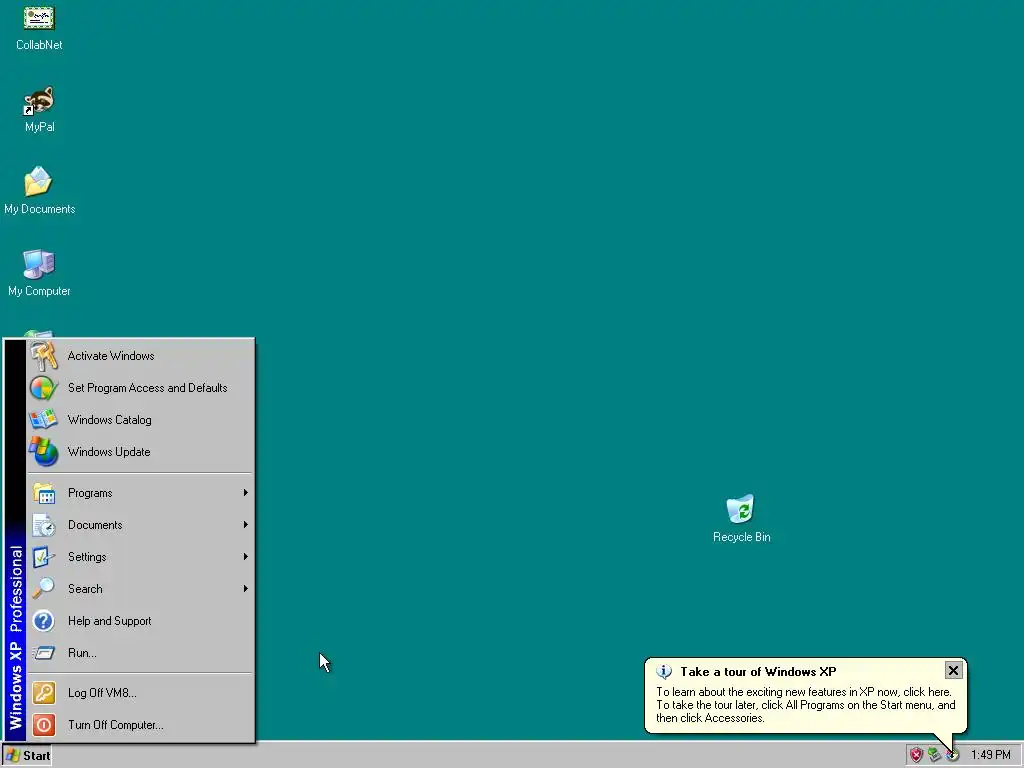The image size is (1024, 768).
Task: Click the Help and Support question mark icon
Action: [x=44, y=621]
